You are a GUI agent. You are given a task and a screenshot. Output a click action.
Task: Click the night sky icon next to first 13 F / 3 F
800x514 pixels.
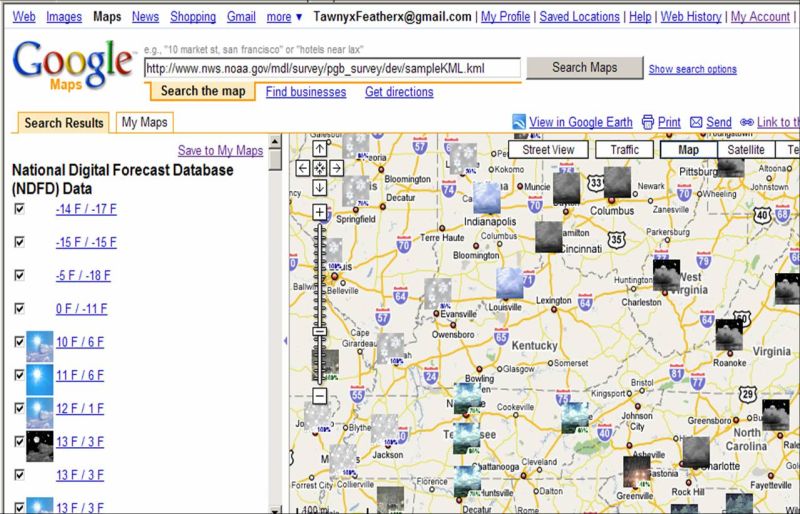point(40,446)
